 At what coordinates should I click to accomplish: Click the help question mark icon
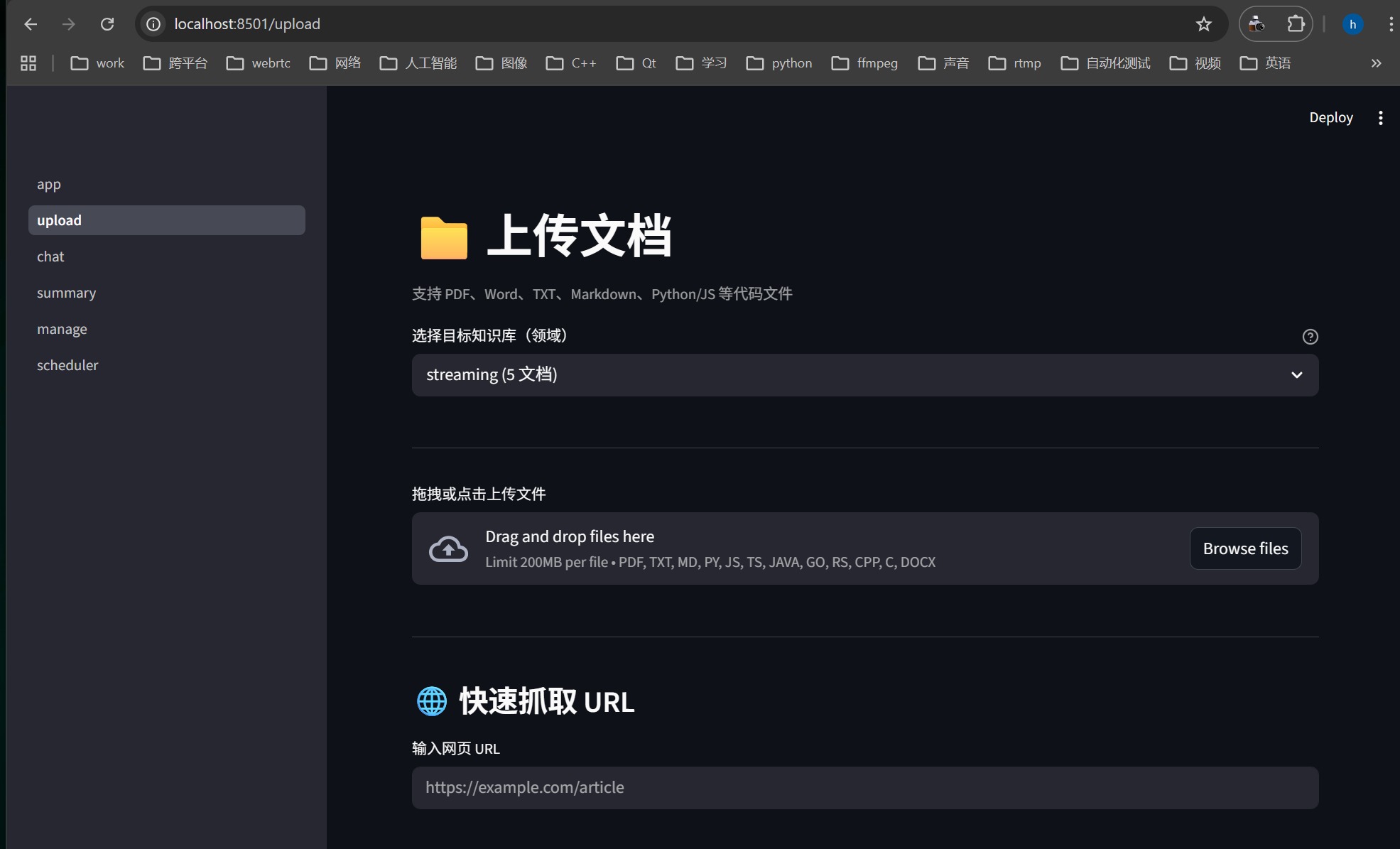1310,337
